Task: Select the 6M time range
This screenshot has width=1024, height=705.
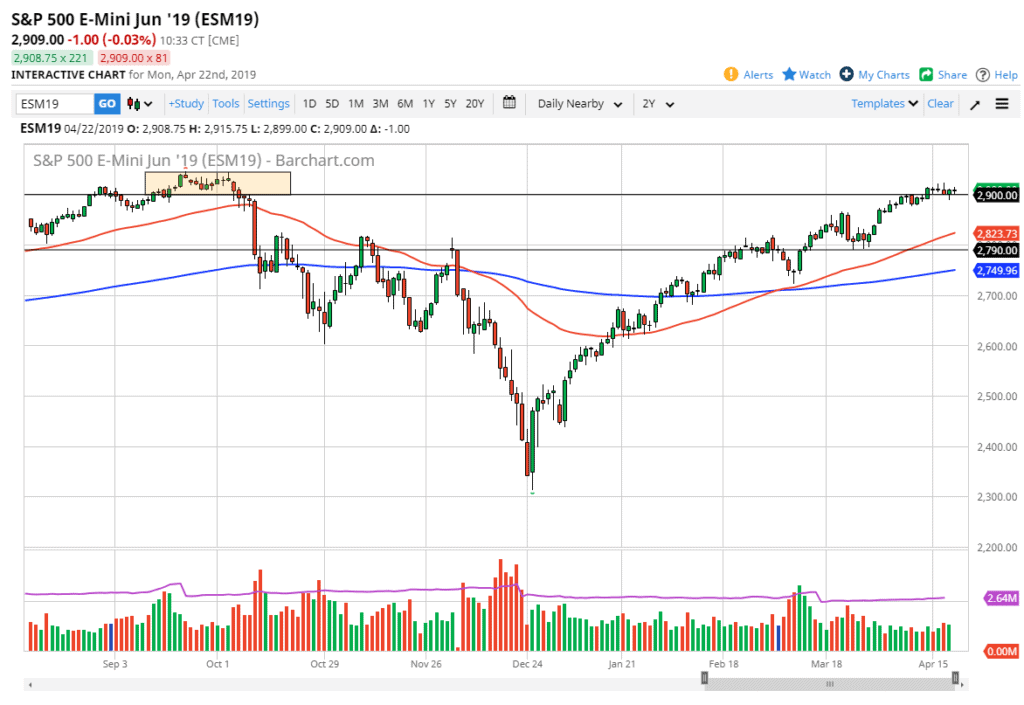Action: pos(404,104)
